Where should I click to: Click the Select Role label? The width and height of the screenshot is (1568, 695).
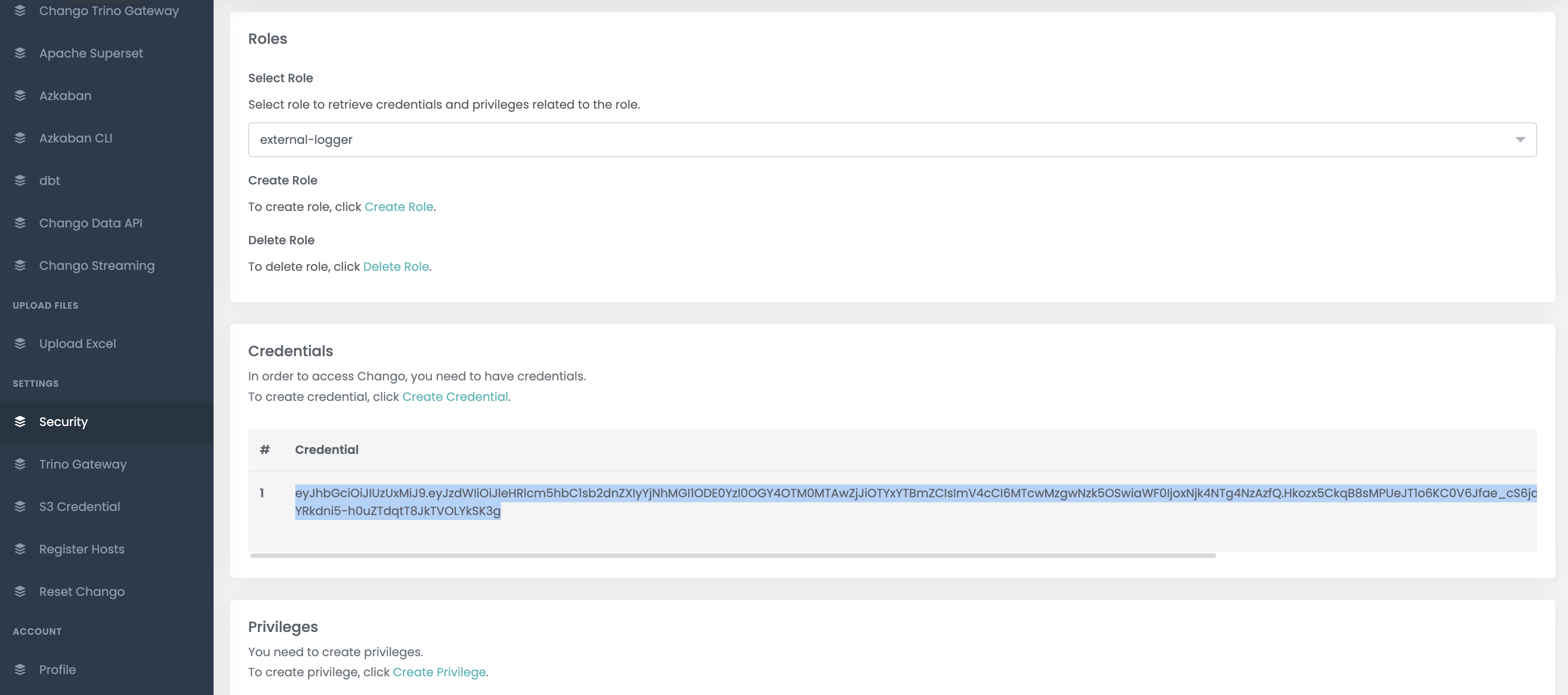click(x=281, y=78)
